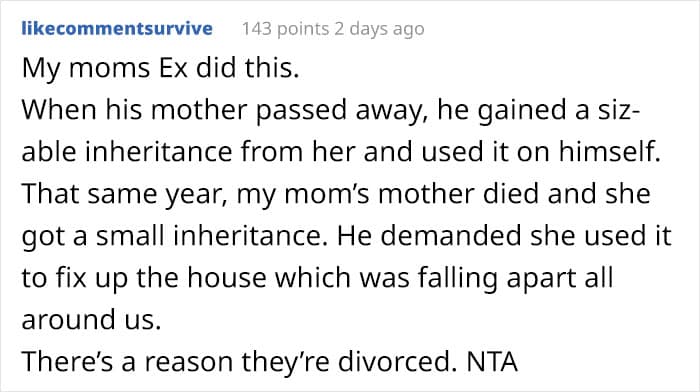Click the line 'around us.'
Screen dimensions: 700x392
coord(91,320)
